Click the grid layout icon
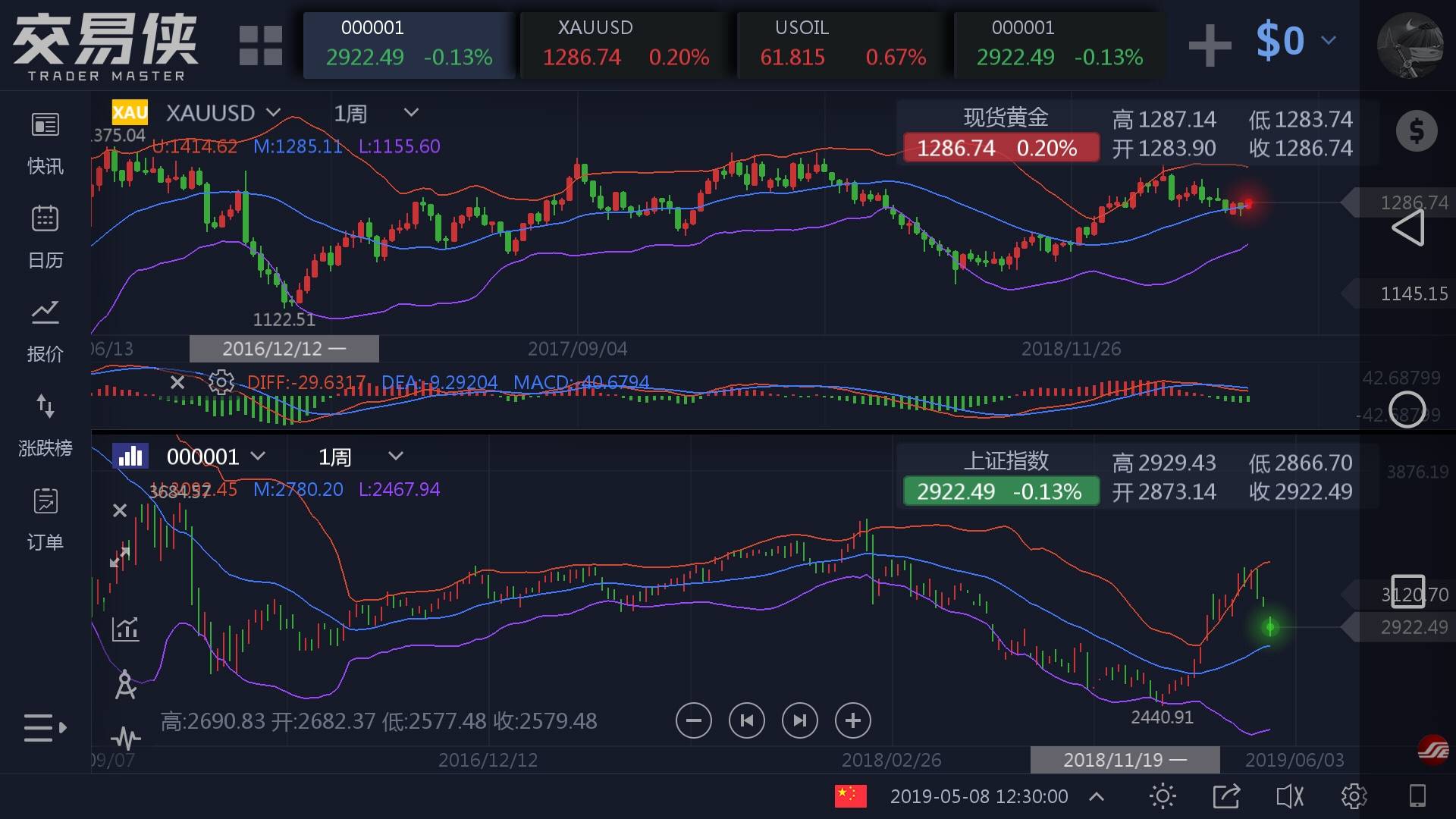This screenshot has width=1456, height=819. 260,45
